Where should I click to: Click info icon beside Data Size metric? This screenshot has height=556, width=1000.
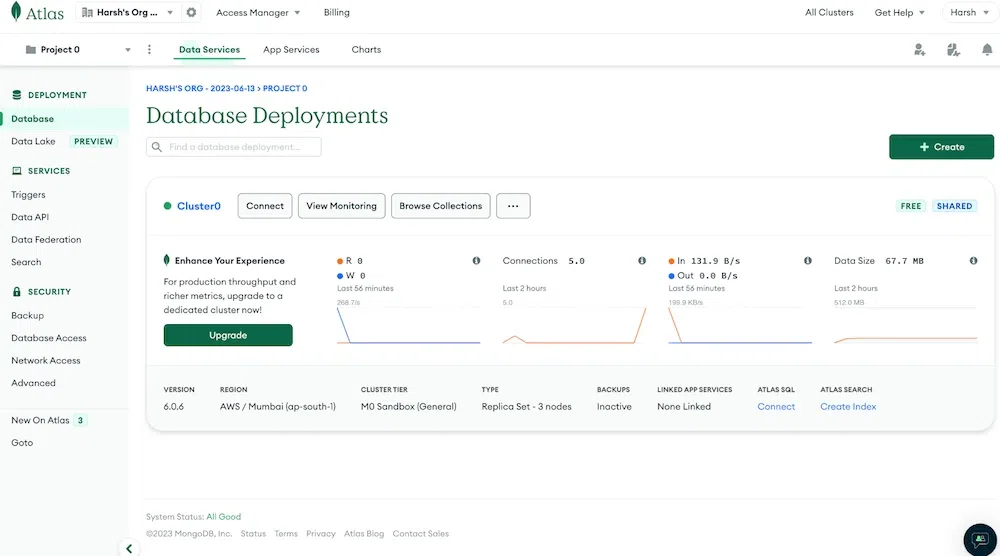973,261
